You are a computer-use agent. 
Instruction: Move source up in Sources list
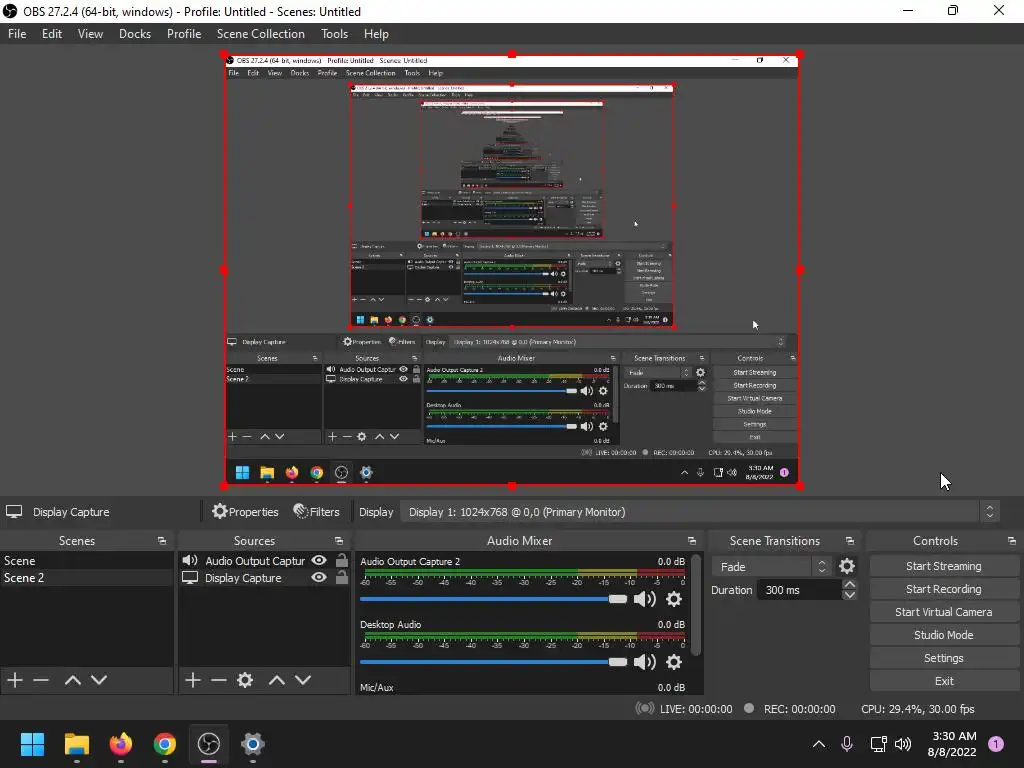[x=277, y=680]
